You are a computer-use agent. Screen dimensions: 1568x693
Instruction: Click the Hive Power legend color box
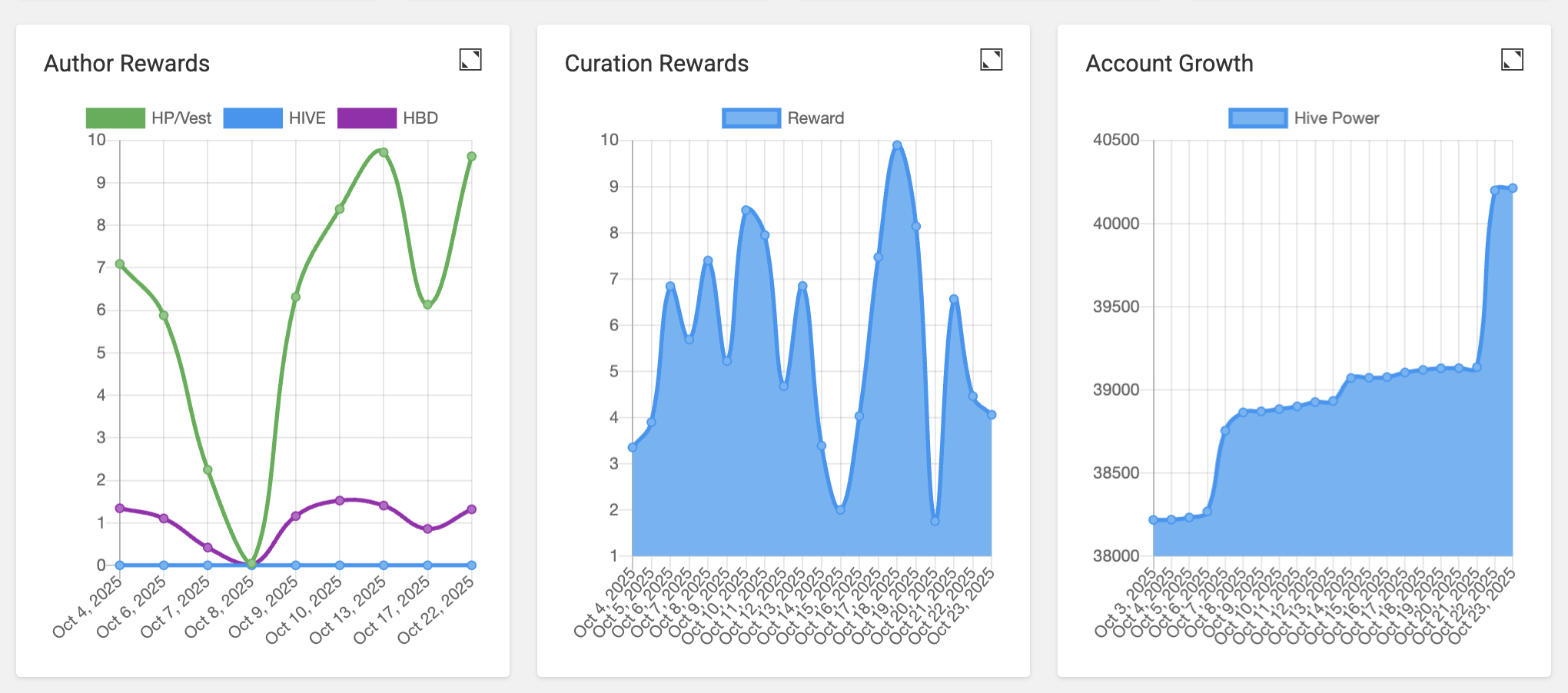click(x=1257, y=118)
